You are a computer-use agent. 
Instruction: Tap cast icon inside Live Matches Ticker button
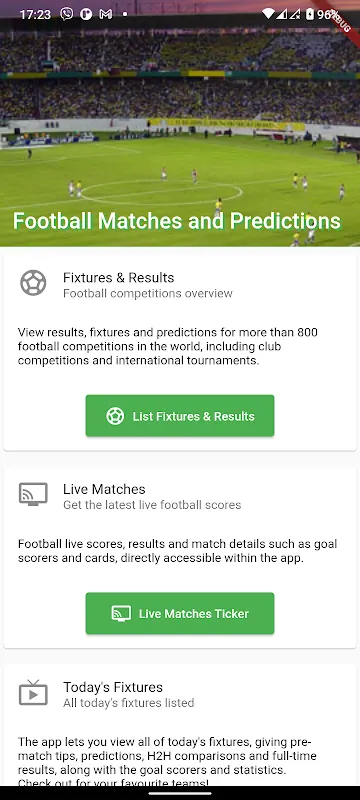click(x=121, y=613)
